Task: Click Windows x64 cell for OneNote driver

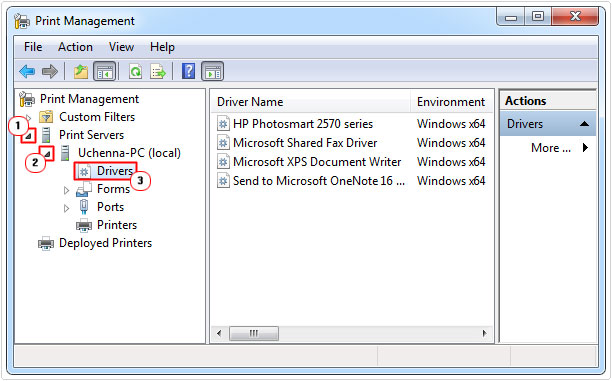Action: 451,181
